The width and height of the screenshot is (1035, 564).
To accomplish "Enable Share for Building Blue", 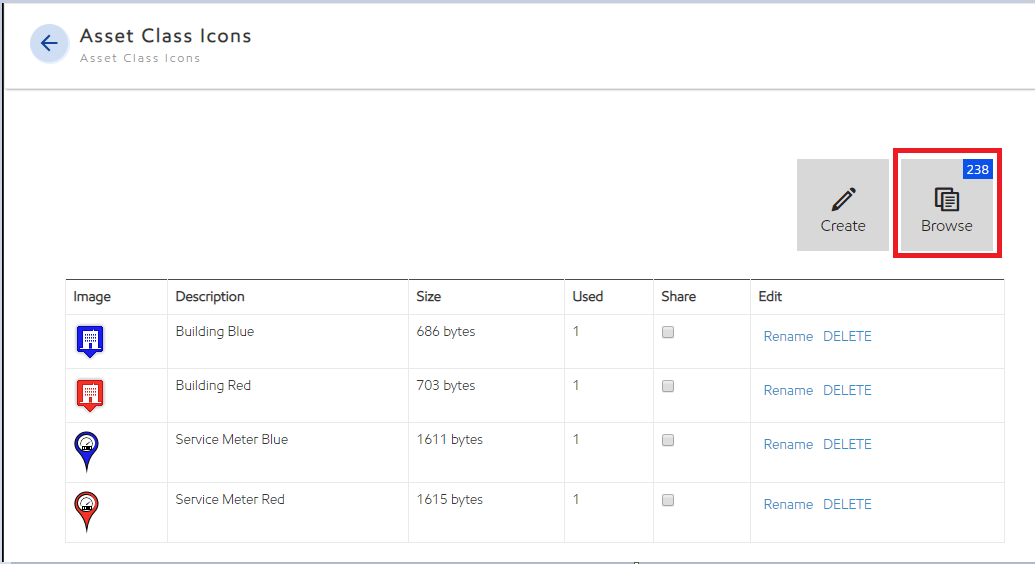I will coord(668,332).
